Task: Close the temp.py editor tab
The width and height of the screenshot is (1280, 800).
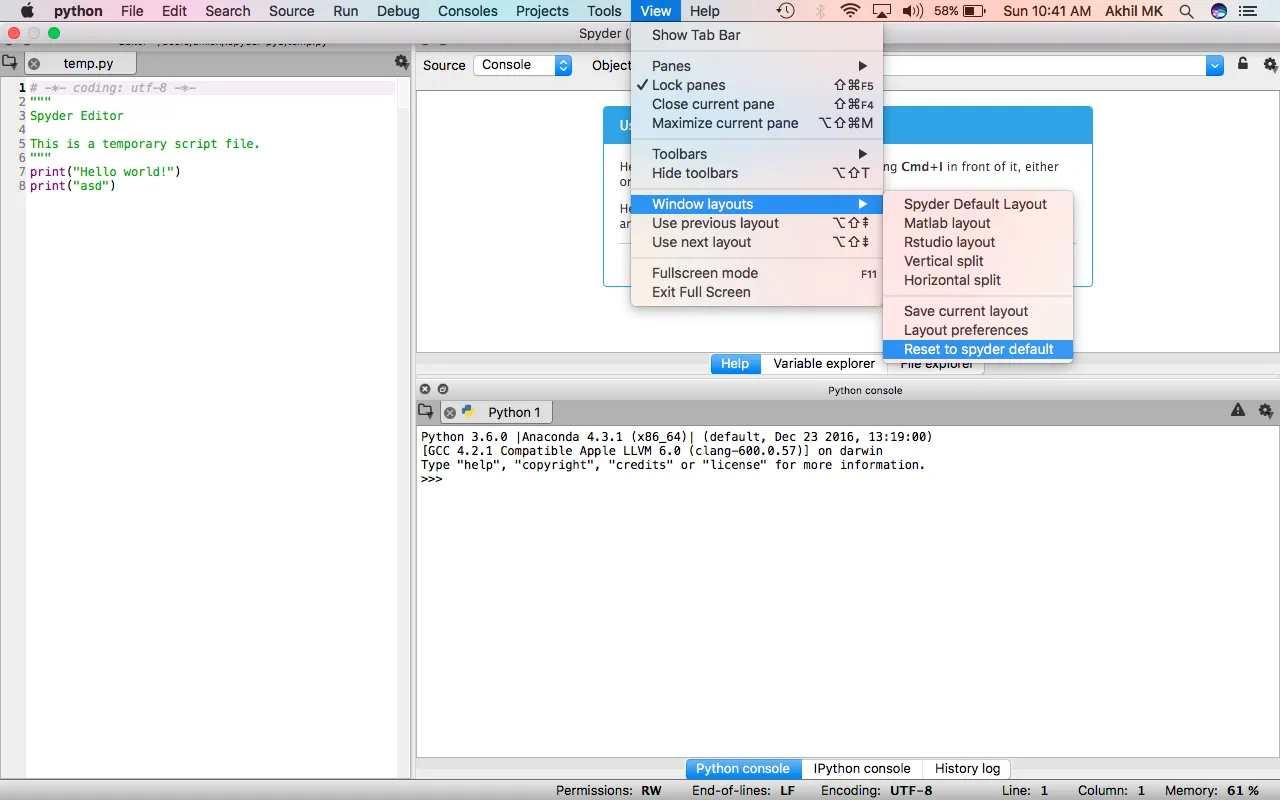Action: pyautogui.click(x=34, y=64)
